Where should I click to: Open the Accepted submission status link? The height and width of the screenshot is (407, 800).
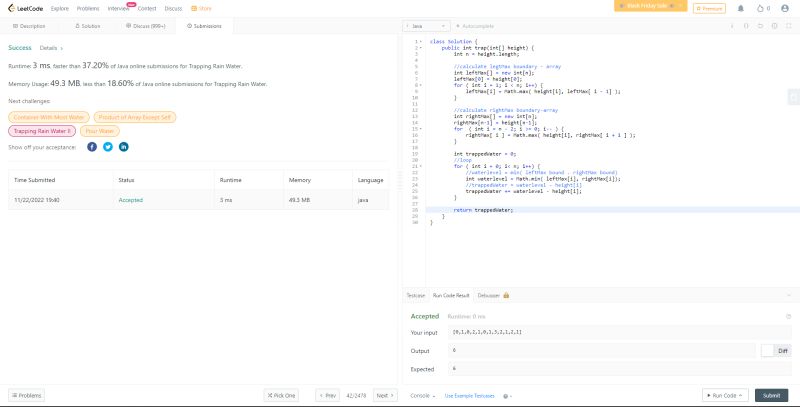131,200
